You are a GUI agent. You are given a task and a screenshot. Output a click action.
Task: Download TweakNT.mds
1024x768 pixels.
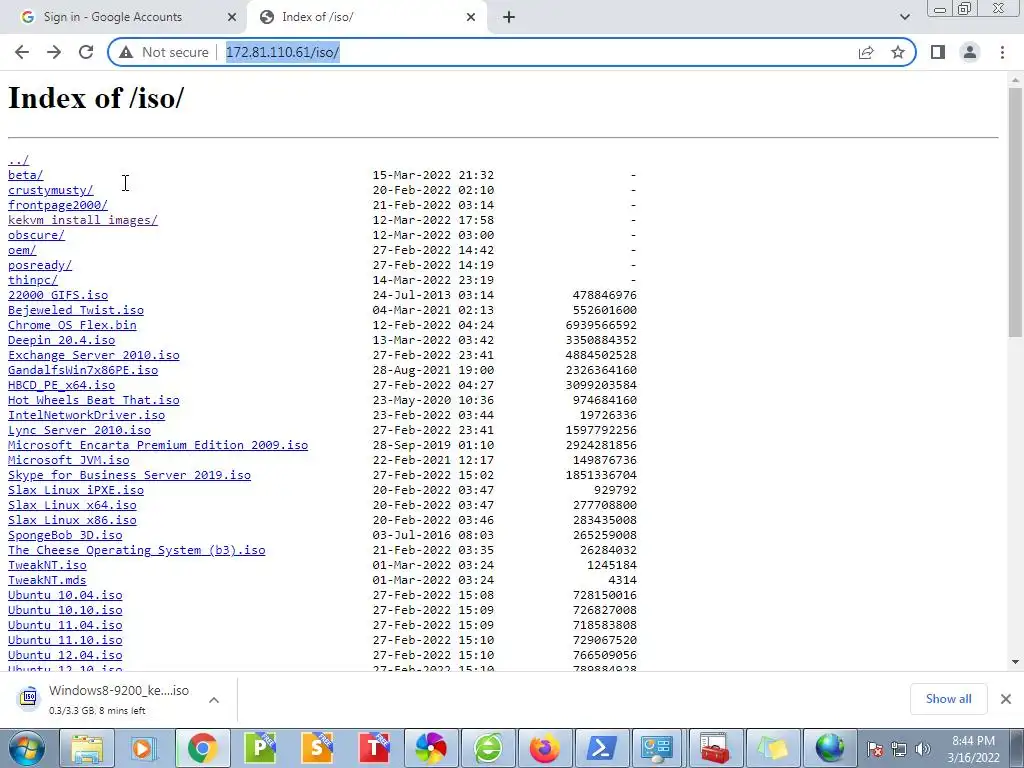pyautogui.click(x=47, y=581)
